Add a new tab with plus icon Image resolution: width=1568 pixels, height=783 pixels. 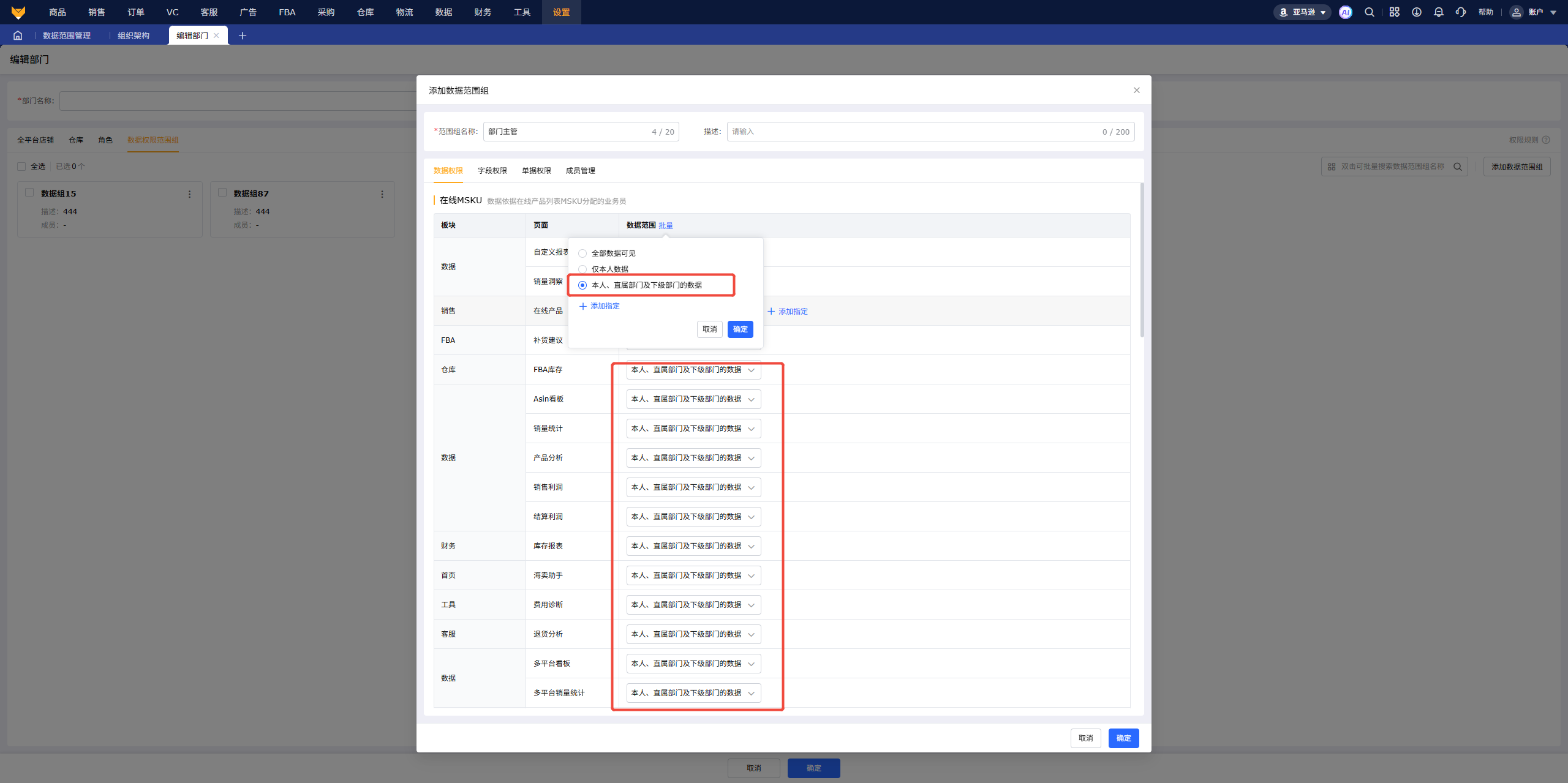click(x=243, y=36)
